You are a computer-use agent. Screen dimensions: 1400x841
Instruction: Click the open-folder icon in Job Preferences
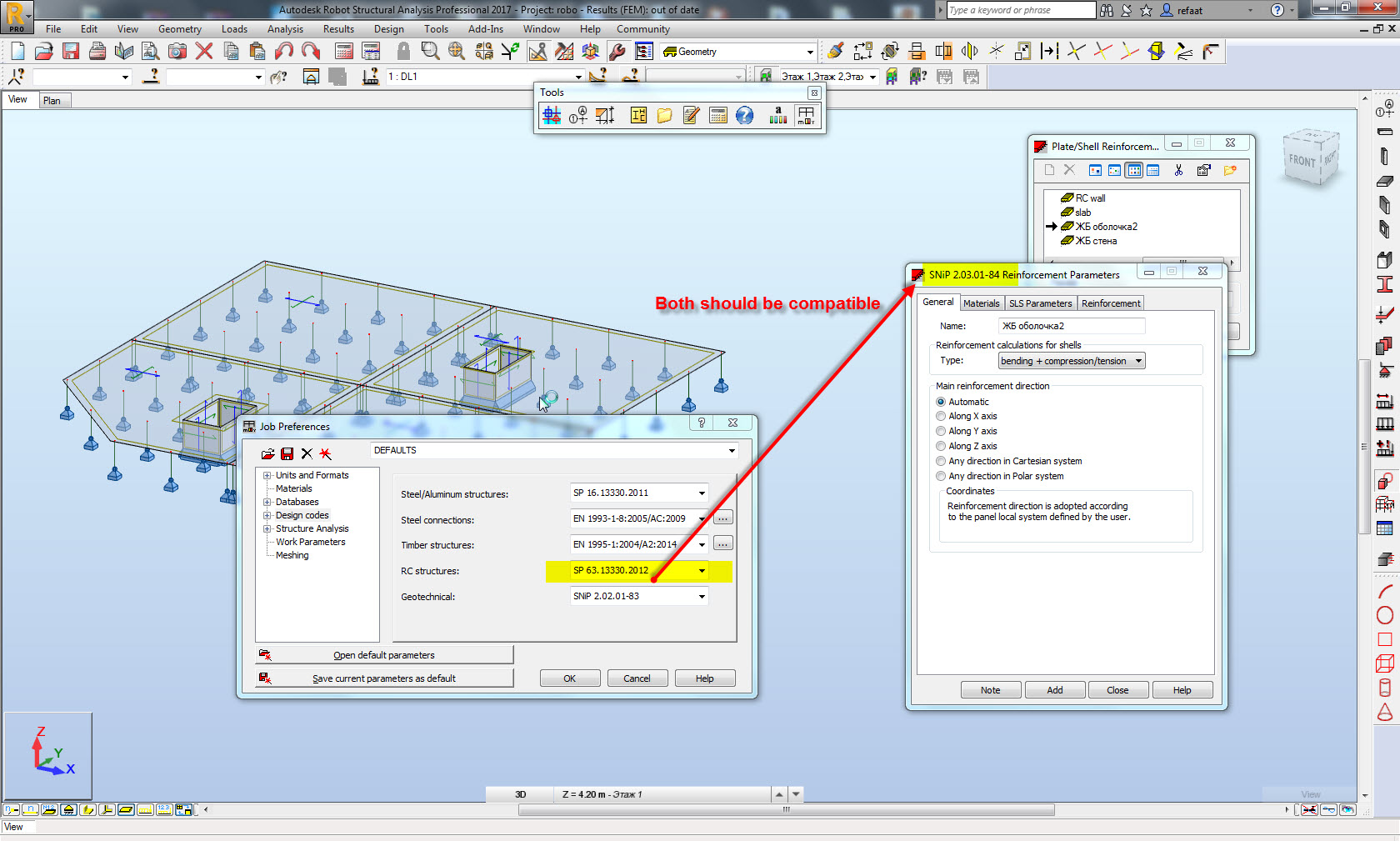point(267,453)
